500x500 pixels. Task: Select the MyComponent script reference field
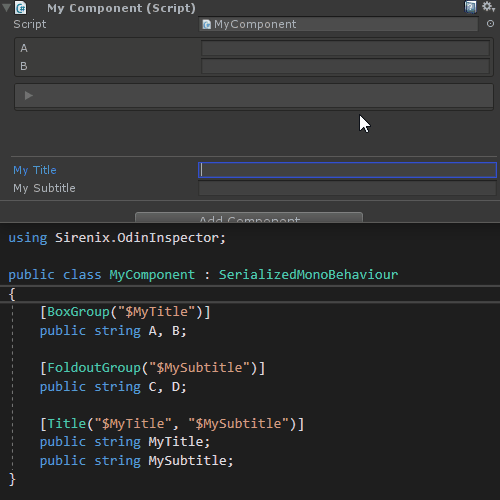[338, 24]
